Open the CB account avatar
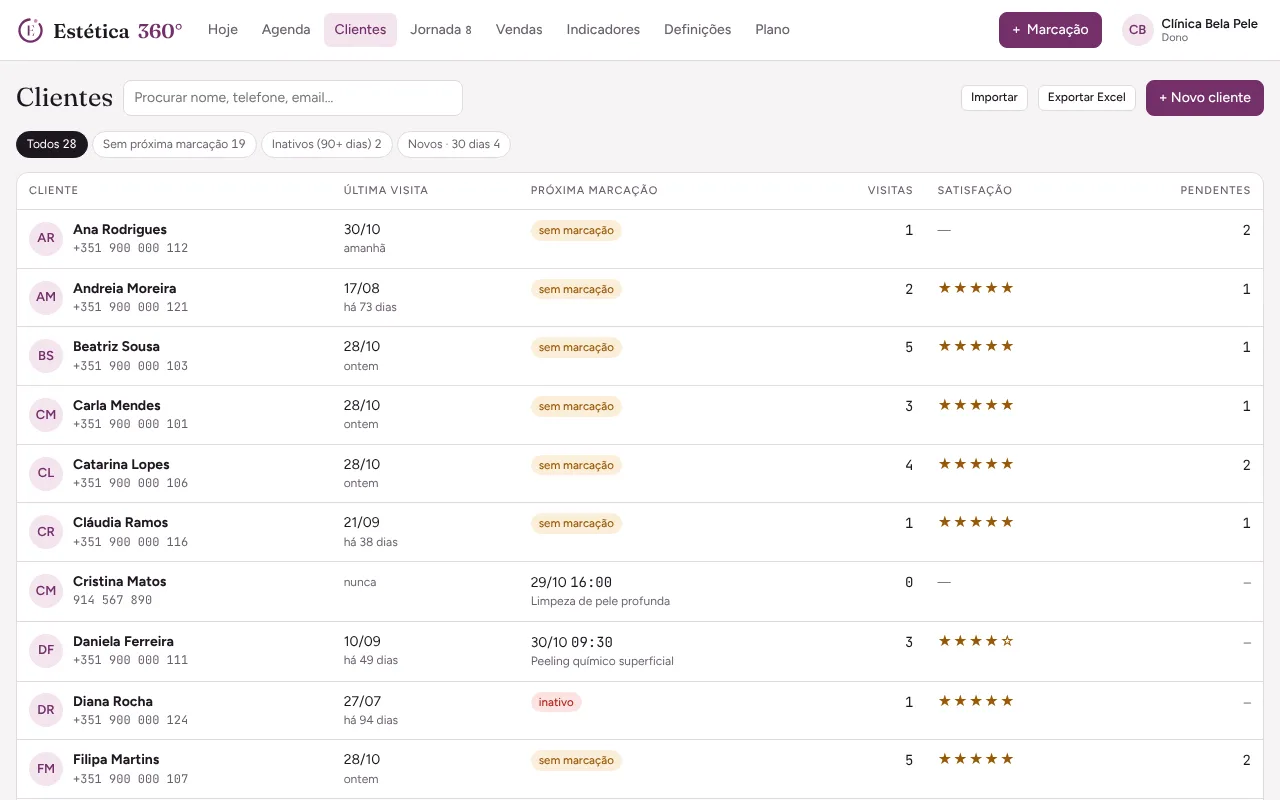The width and height of the screenshot is (1280, 800). tap(1137, 30)
